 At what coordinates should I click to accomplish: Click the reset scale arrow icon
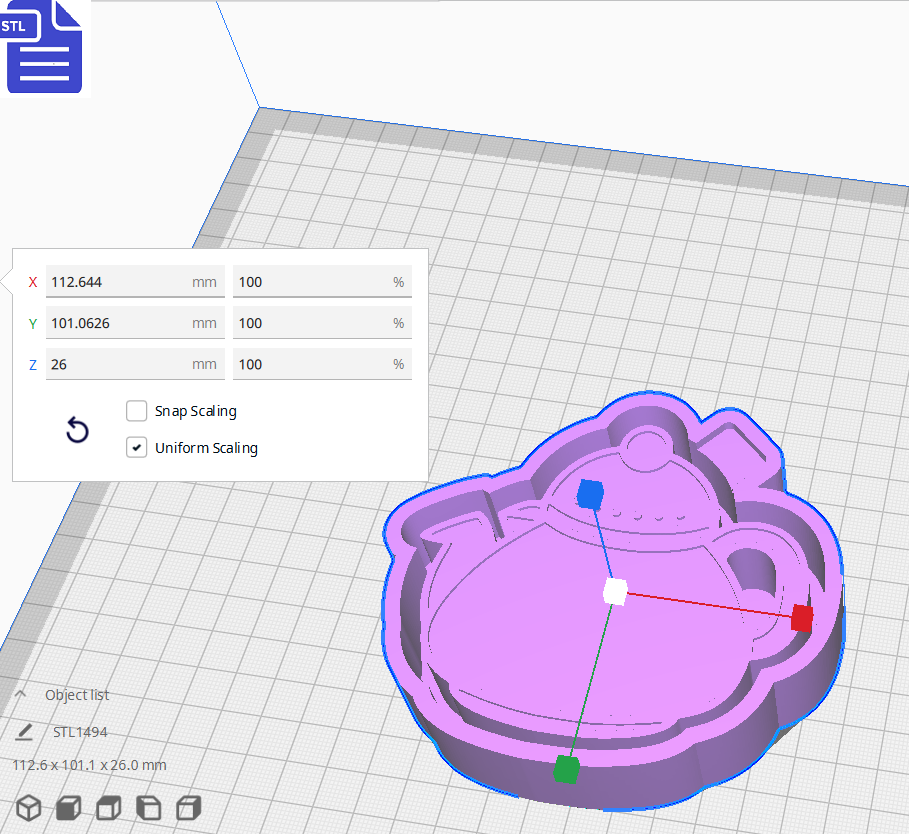pos(77,429)
